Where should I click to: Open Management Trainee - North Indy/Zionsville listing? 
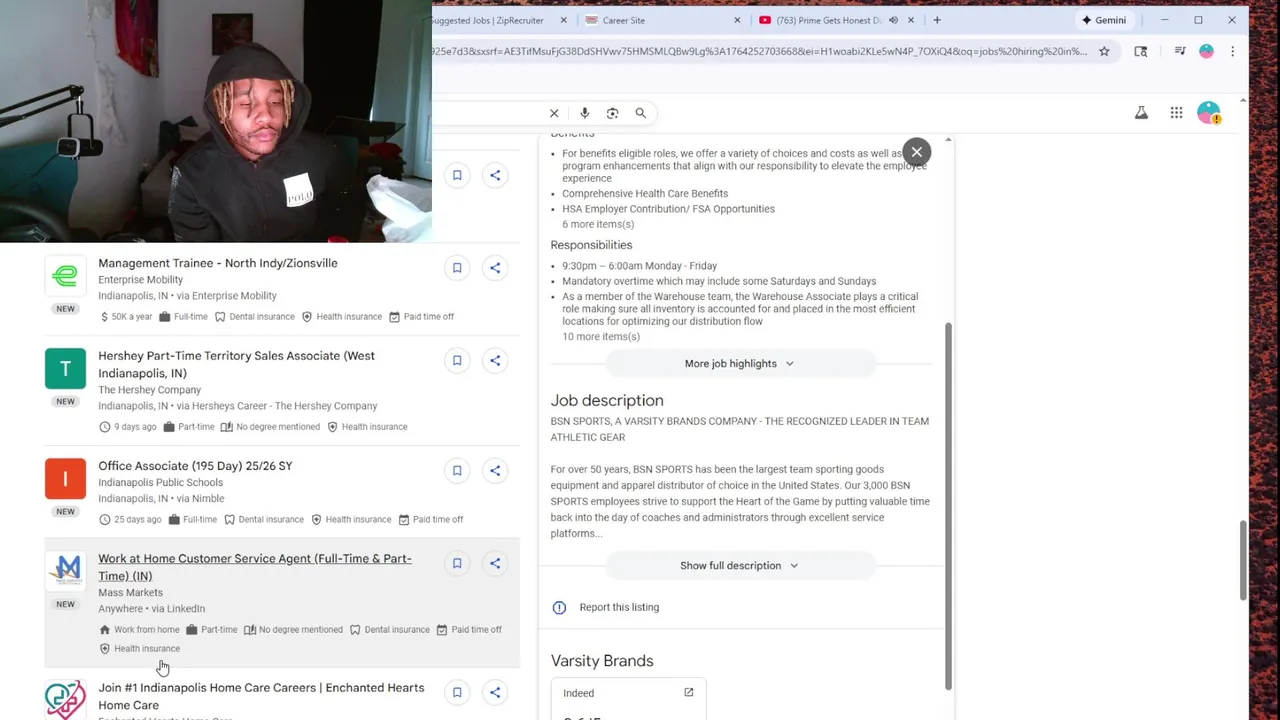click(218, 263)
